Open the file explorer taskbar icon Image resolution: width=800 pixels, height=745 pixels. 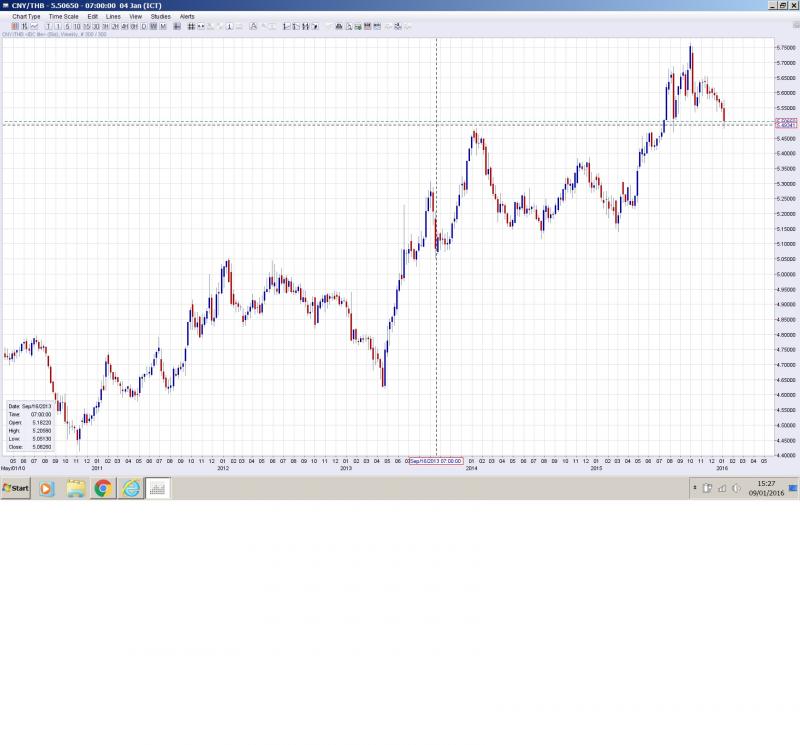[75, 488]
